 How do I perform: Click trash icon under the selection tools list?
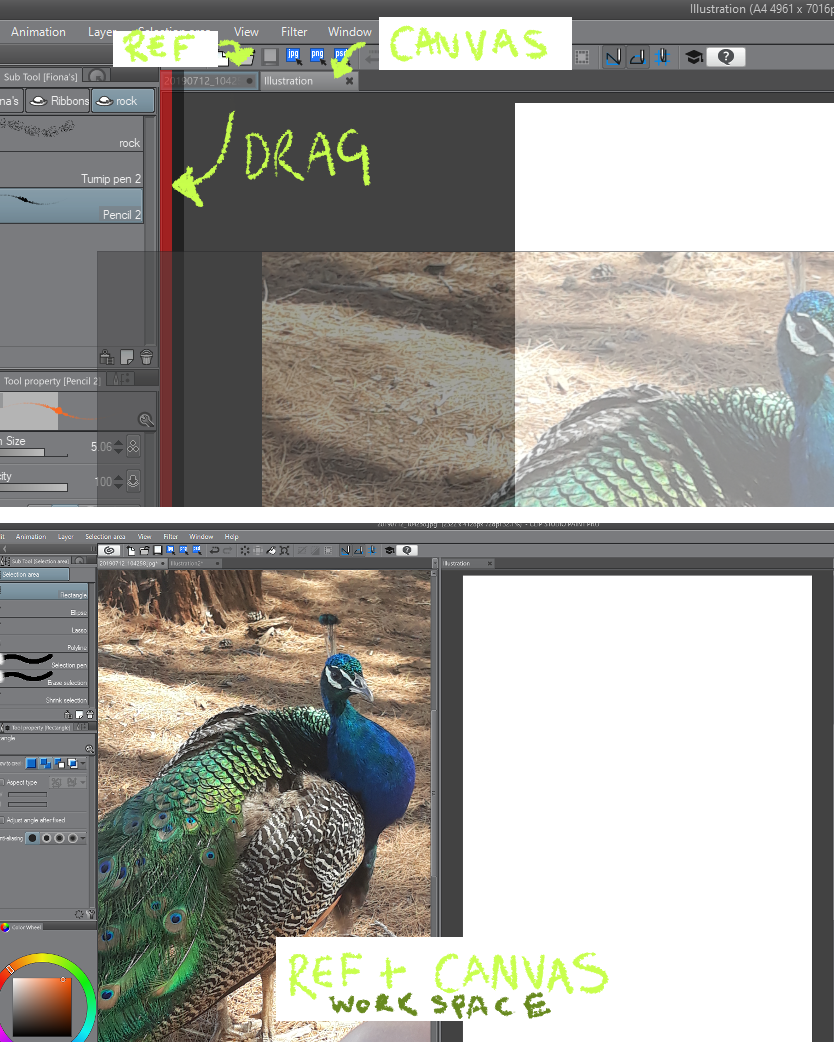pyautogui.click(x=90, y=714)
